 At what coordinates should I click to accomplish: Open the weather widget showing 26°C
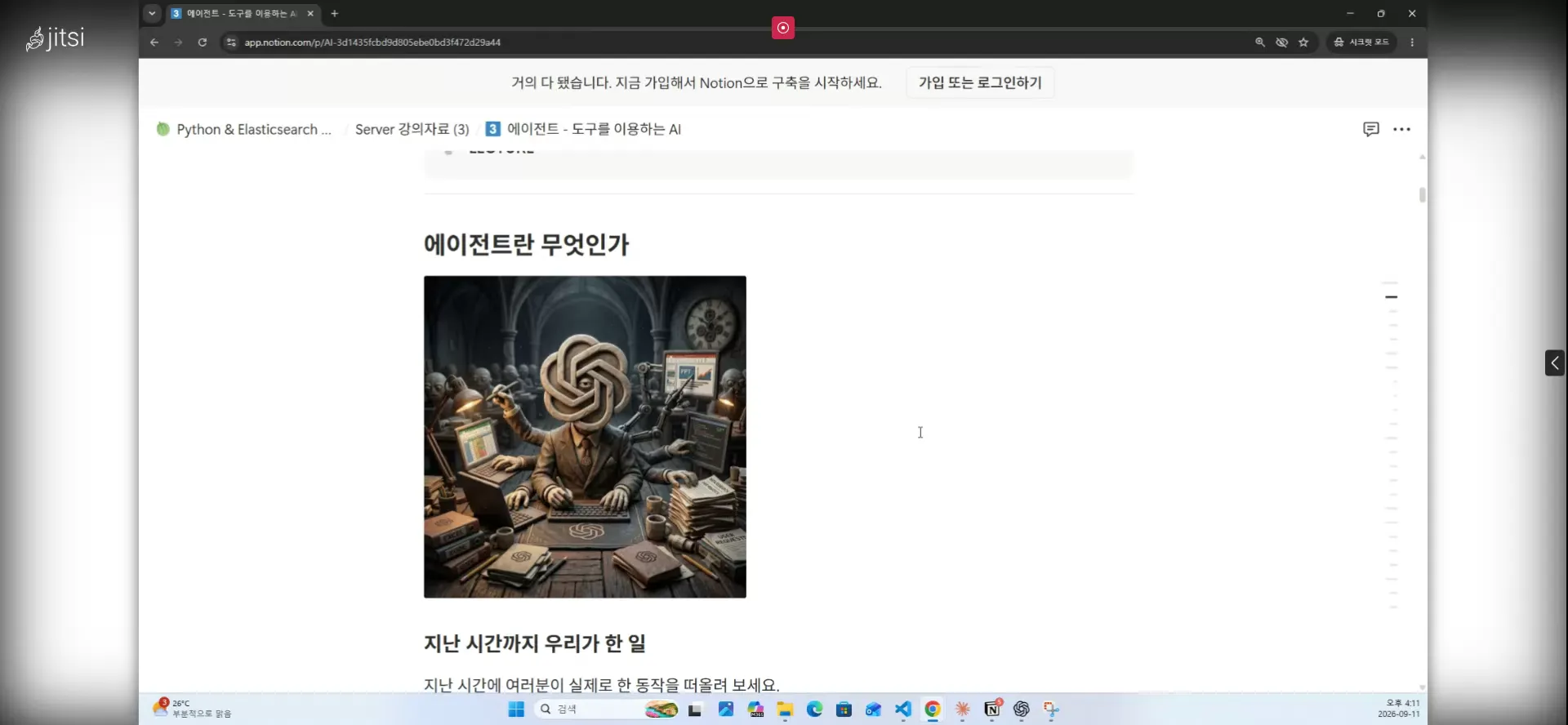click(193, 709)
